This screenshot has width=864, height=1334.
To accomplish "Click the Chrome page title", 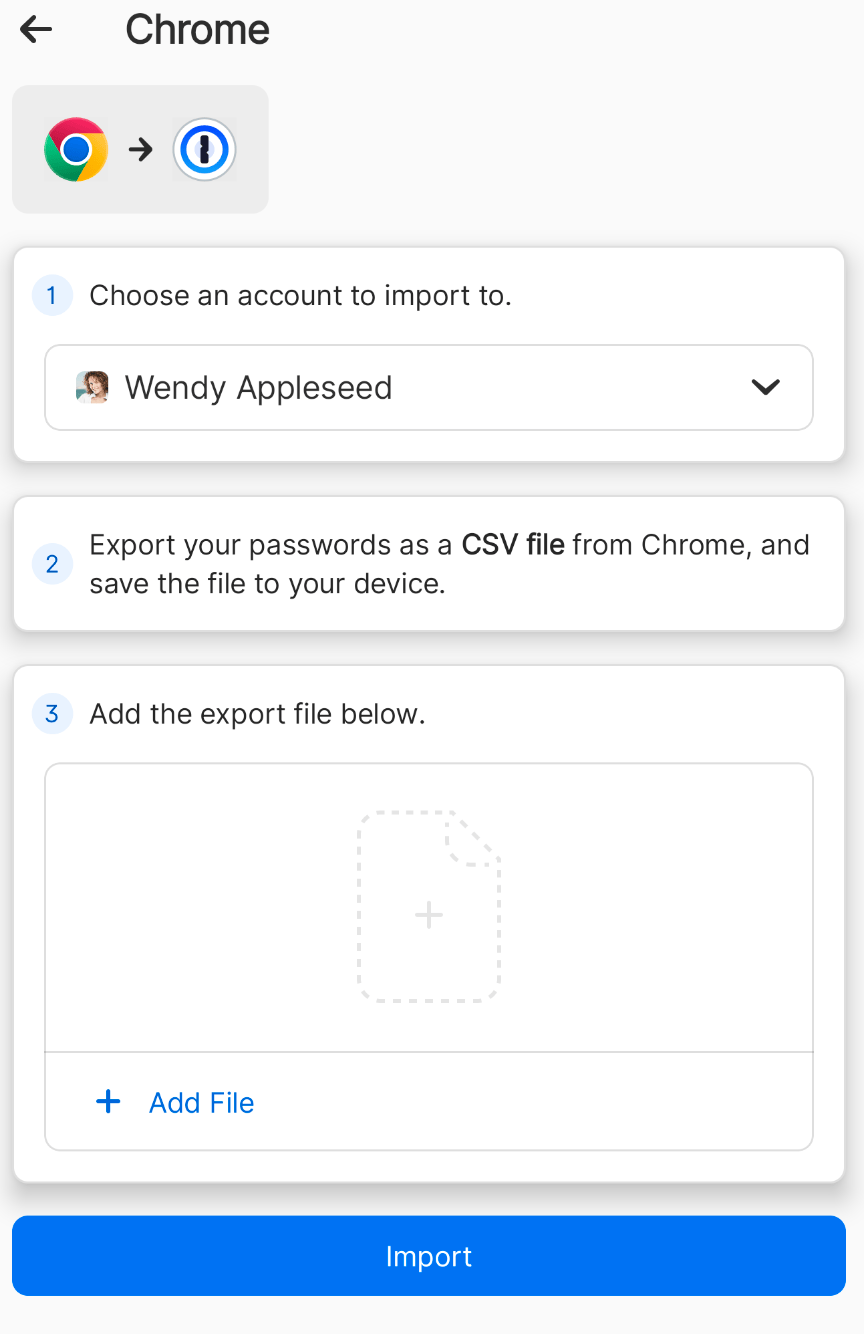I will pos(197,30).
